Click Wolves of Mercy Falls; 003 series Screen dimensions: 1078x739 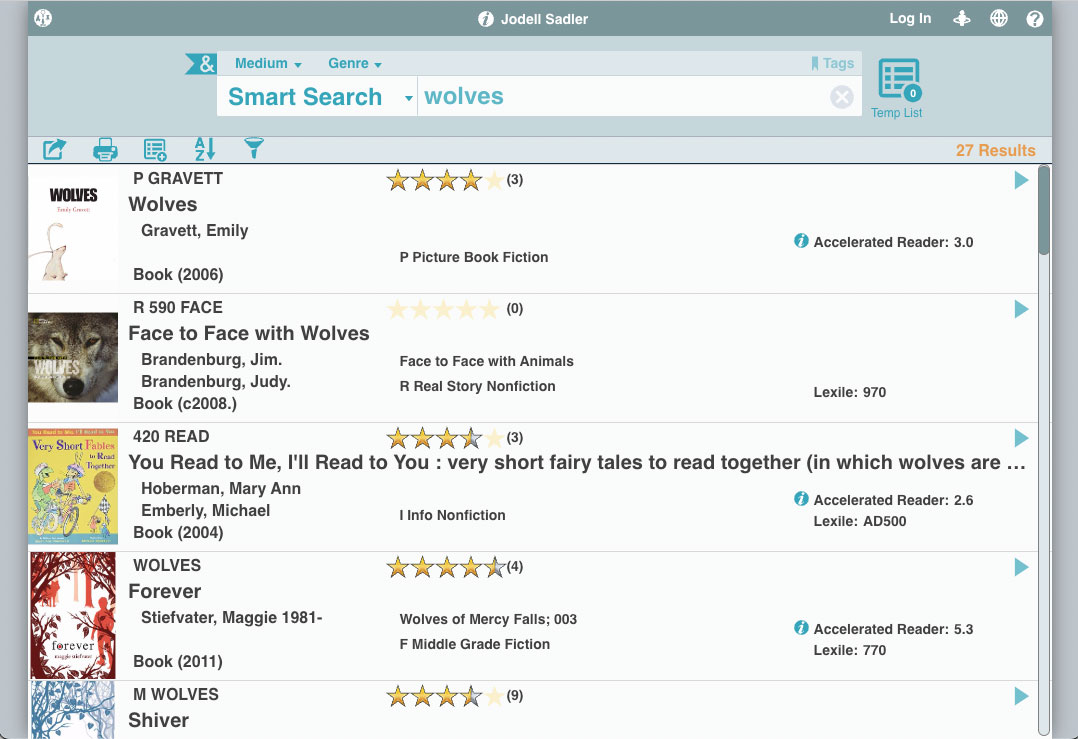point(488,619)
